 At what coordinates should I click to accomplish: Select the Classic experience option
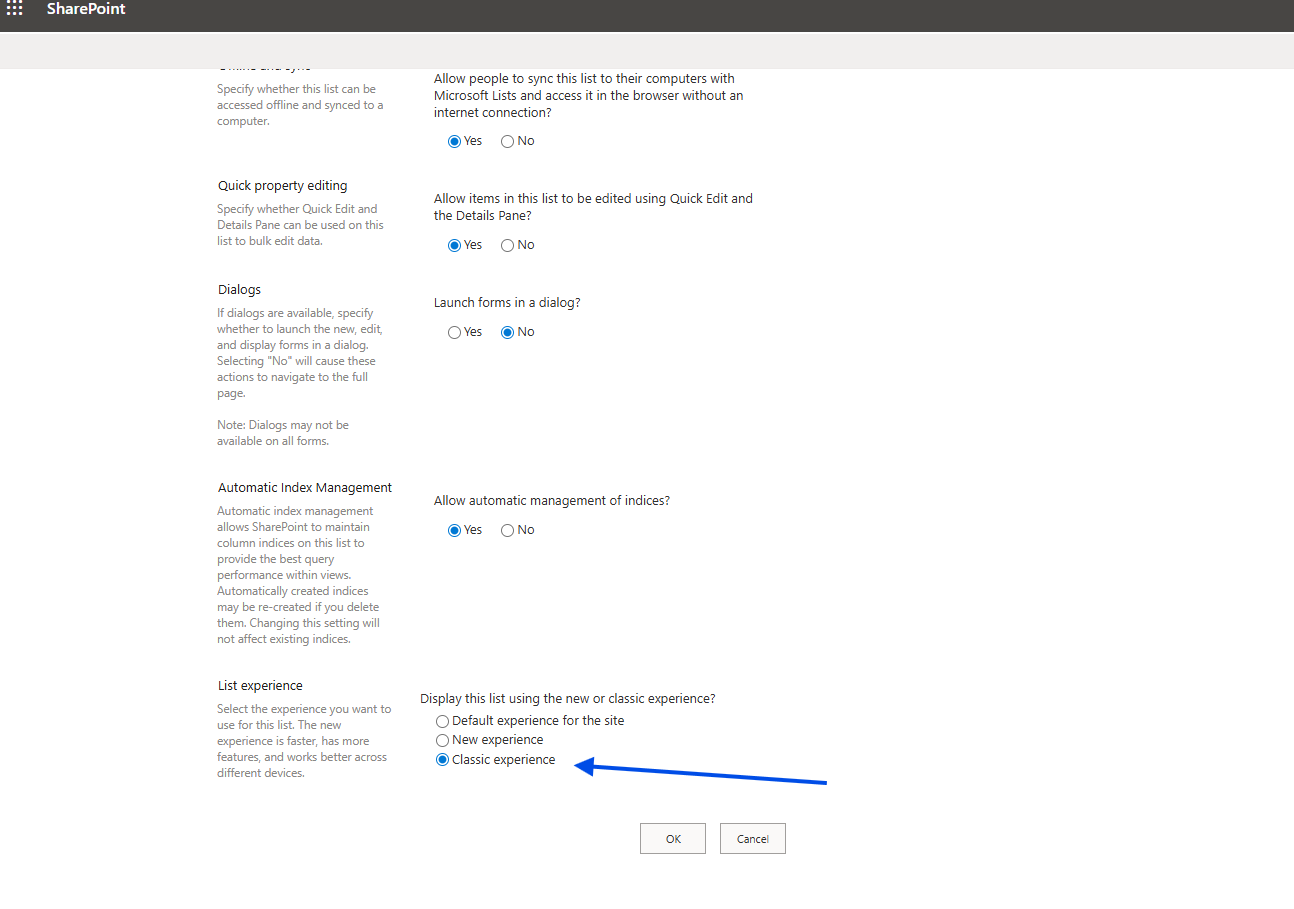click(x=443, y=761)
